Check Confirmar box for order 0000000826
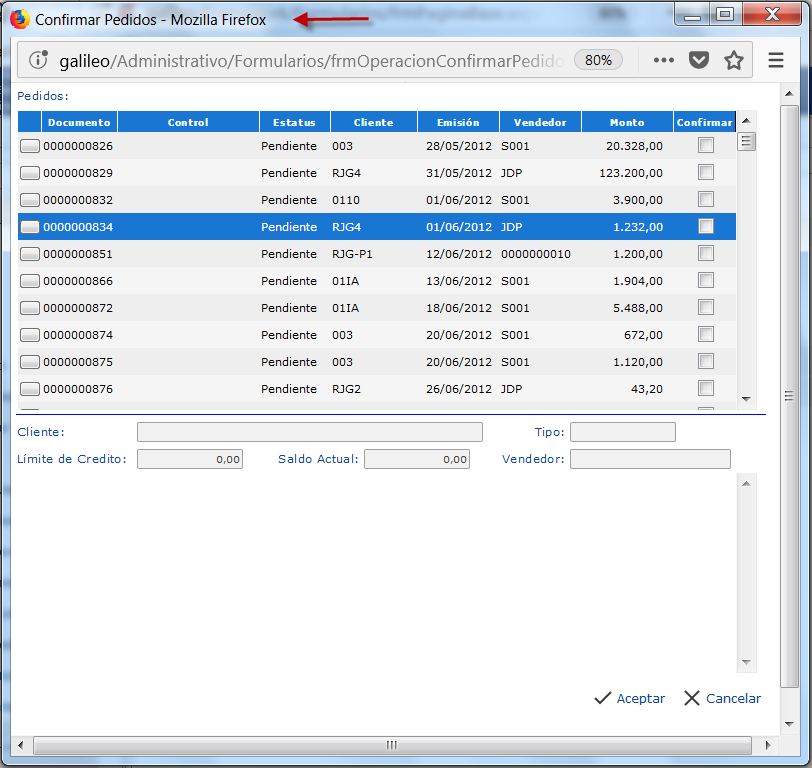Viewport: 812px width, 768px height. pyautogui.click(x=706, y=145)
